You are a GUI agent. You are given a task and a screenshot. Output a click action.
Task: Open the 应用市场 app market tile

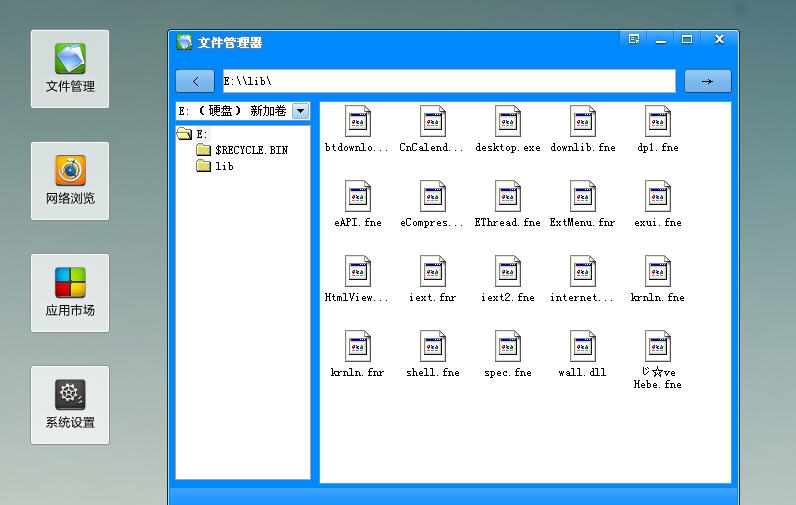[70, 293]
